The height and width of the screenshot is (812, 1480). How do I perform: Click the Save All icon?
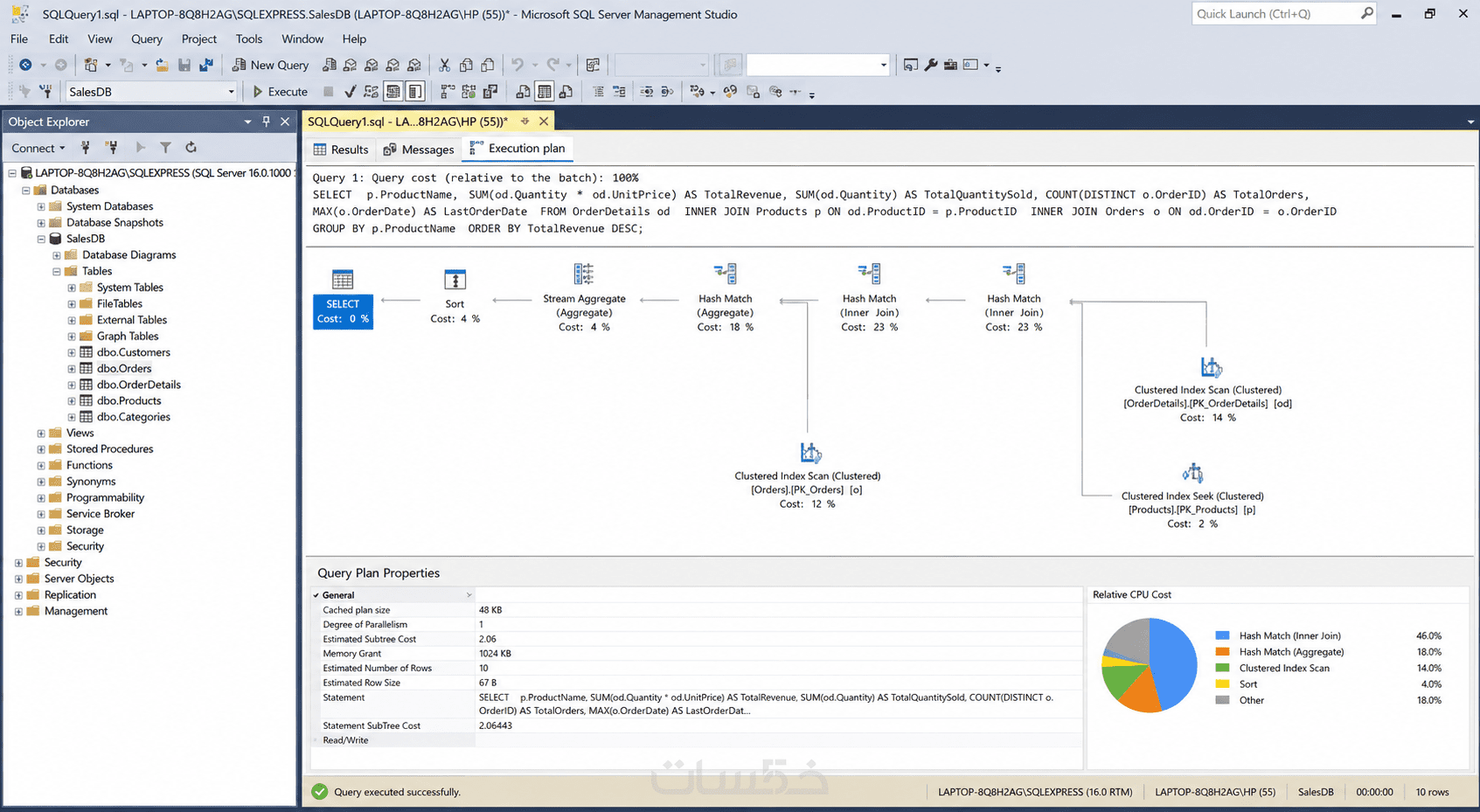206,65
